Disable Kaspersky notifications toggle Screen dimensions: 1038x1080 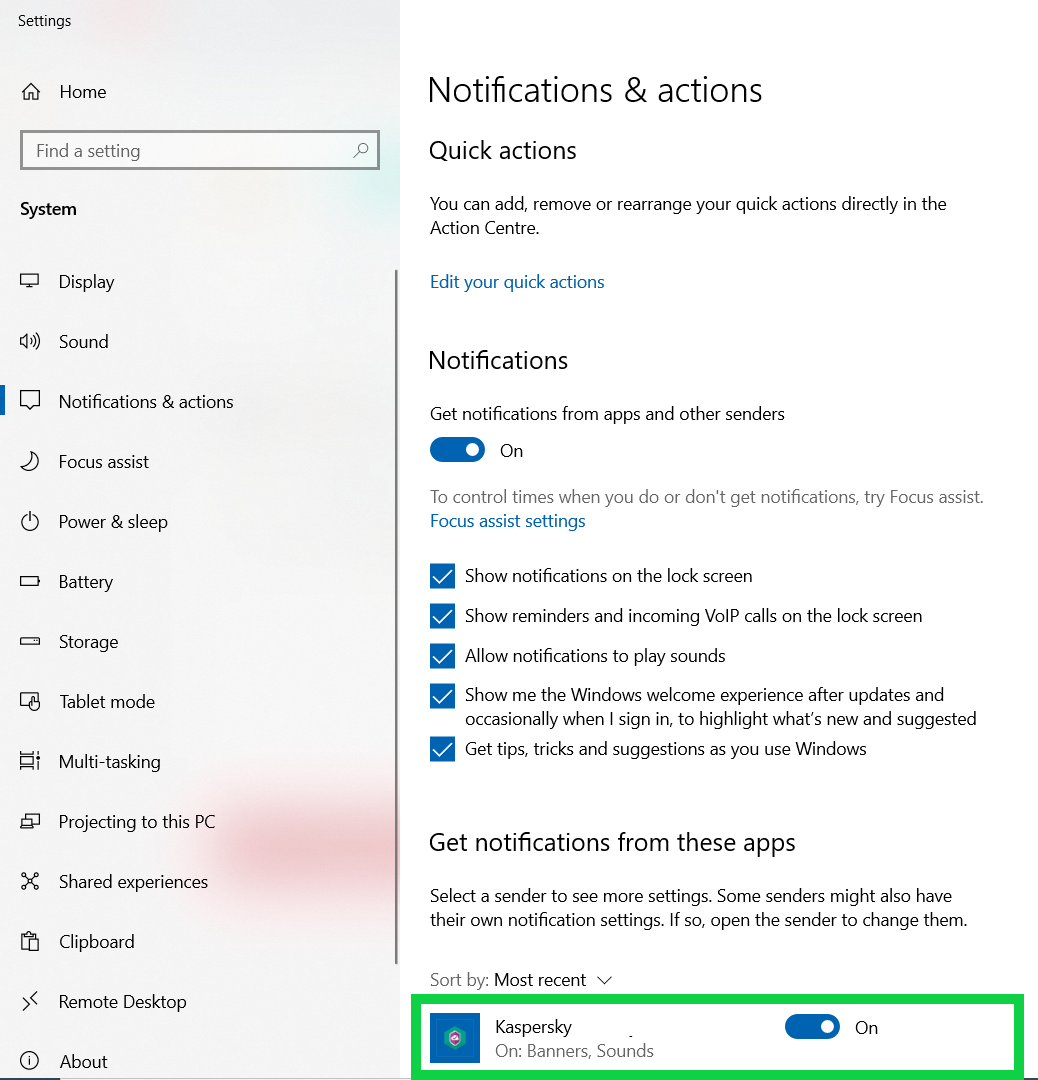click(x=812, y=1027)
